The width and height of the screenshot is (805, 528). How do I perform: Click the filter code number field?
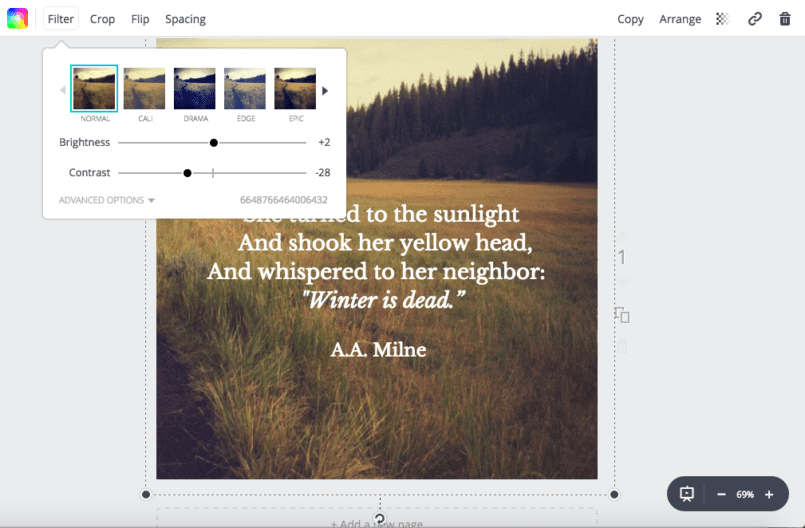coord(284,200)
